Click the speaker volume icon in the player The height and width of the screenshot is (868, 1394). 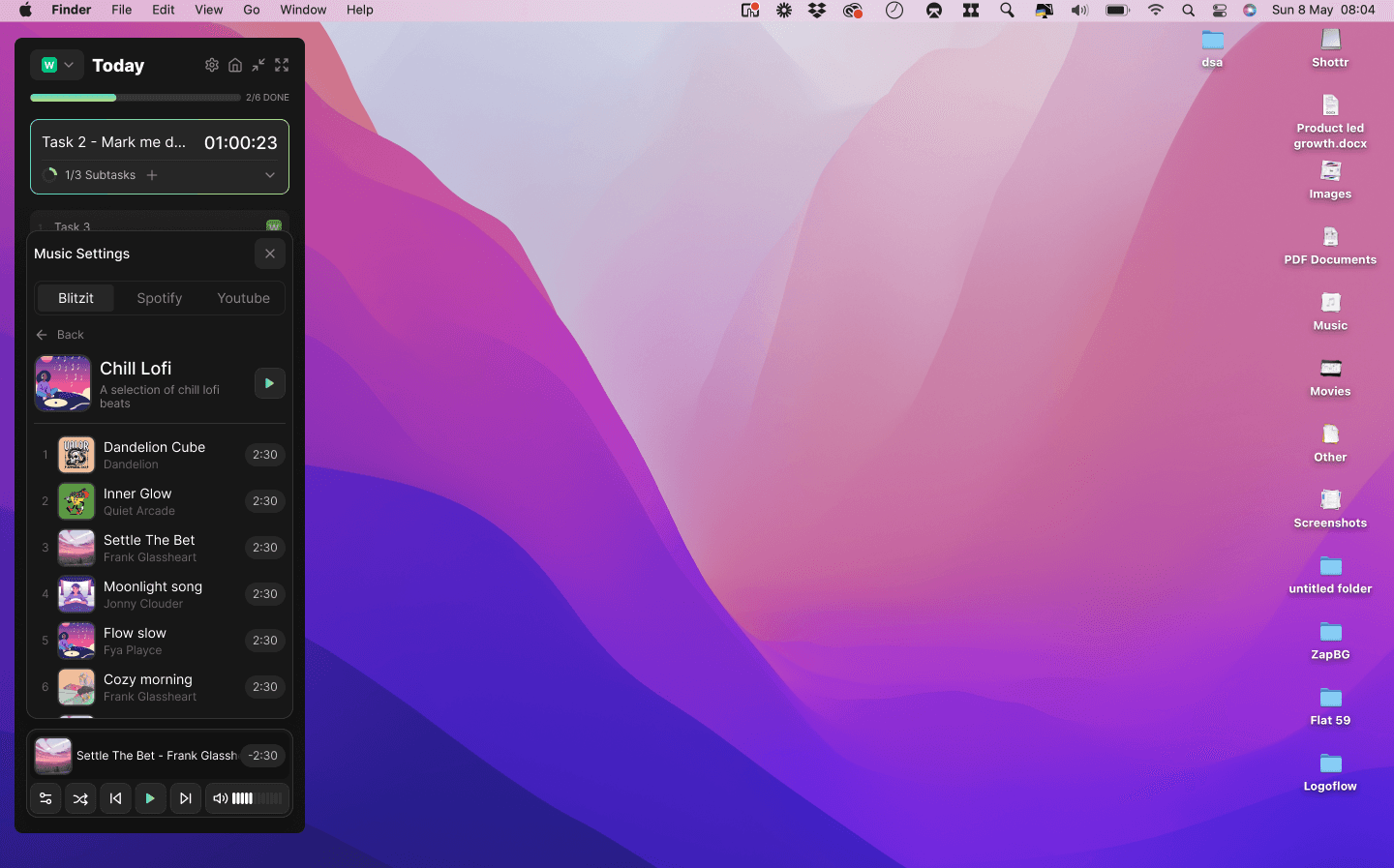[220, 798]
